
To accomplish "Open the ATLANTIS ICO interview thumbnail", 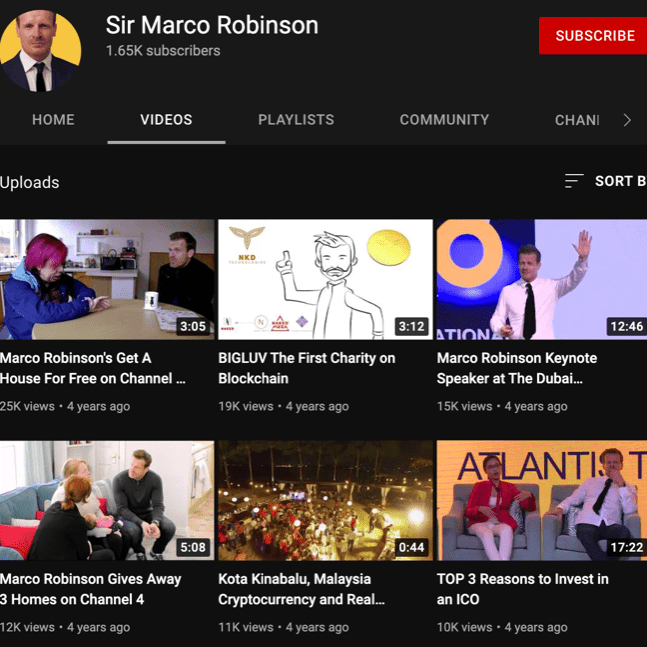I will click(x=542, y=500).
